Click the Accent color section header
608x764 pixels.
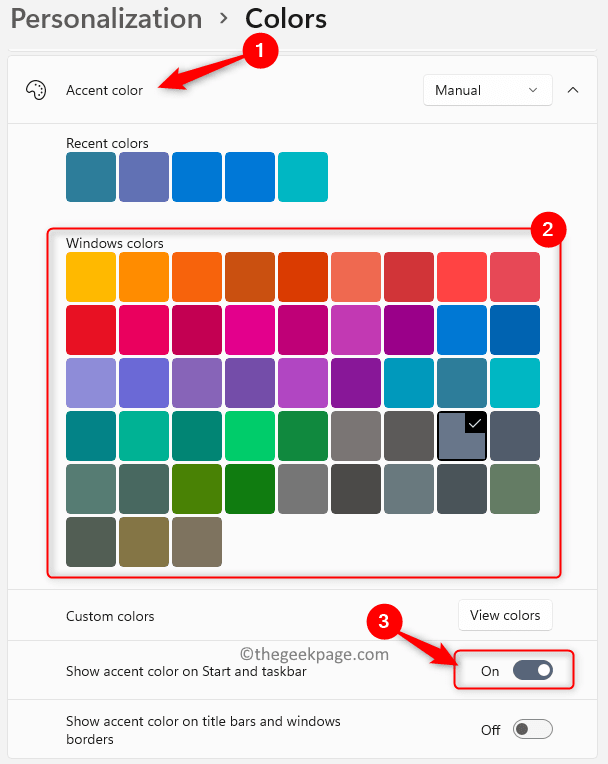click(x=104, y=90)
